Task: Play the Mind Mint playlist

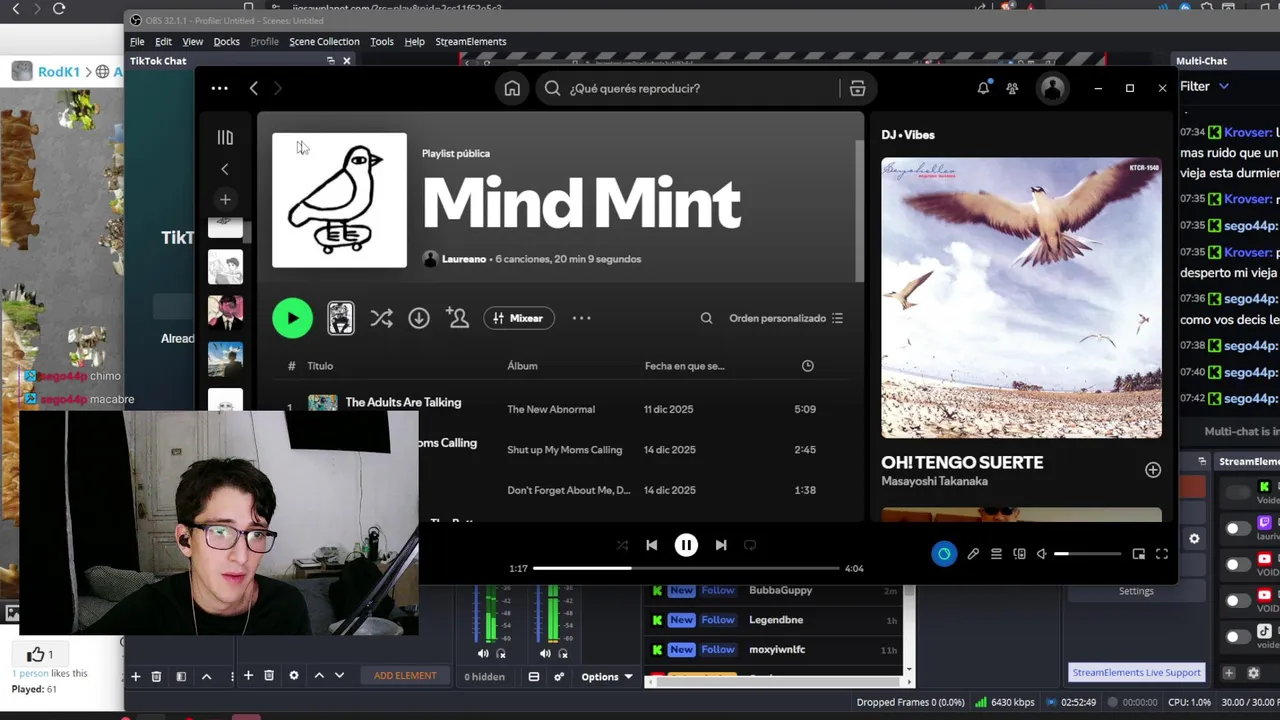Action: (x=292, y=318)
